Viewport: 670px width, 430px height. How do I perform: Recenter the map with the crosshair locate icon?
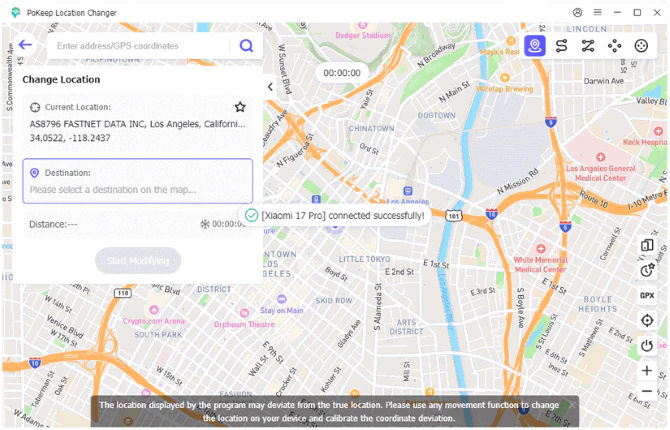point(647,320)
